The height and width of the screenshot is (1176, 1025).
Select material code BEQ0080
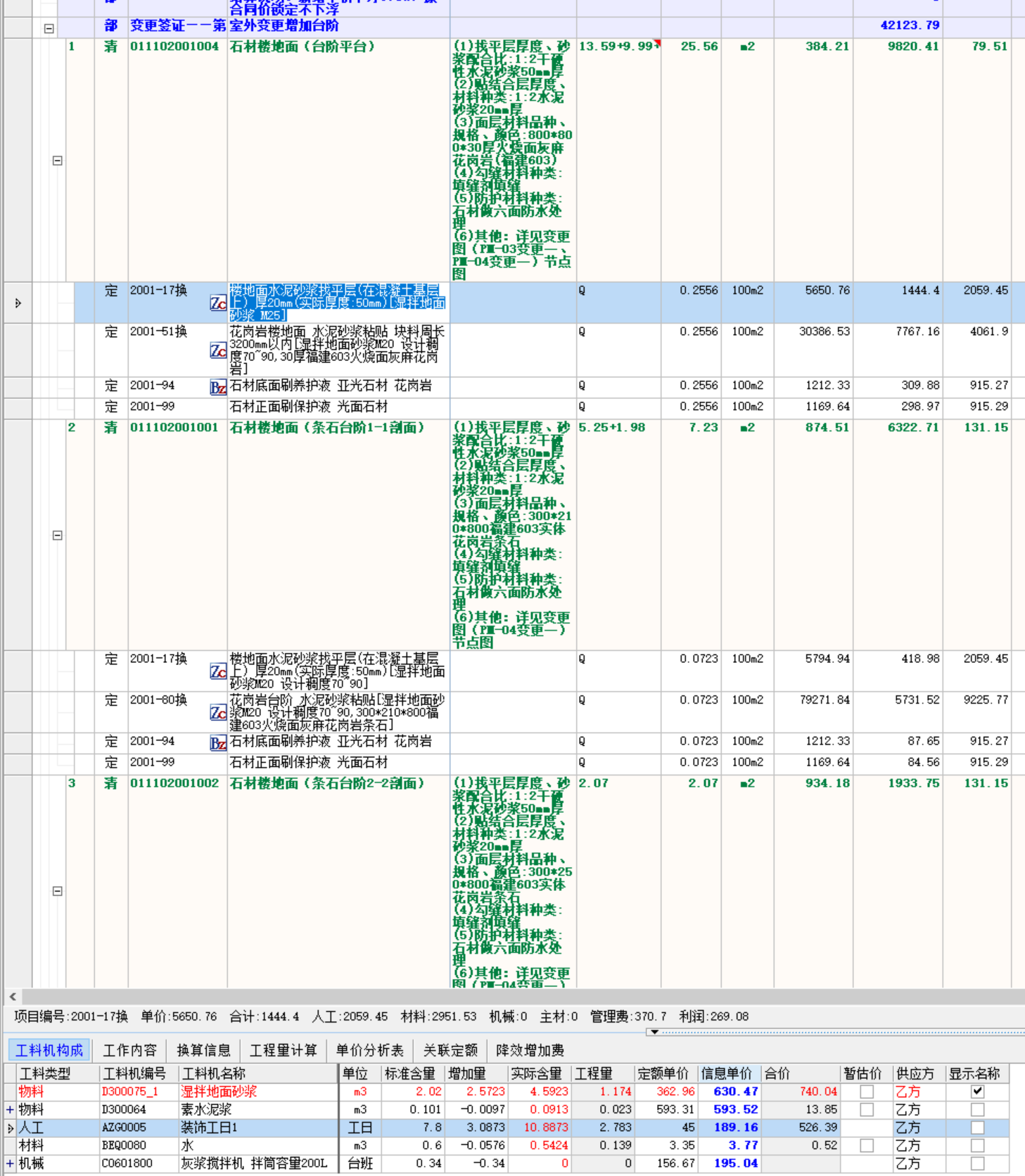(125, 1145)
